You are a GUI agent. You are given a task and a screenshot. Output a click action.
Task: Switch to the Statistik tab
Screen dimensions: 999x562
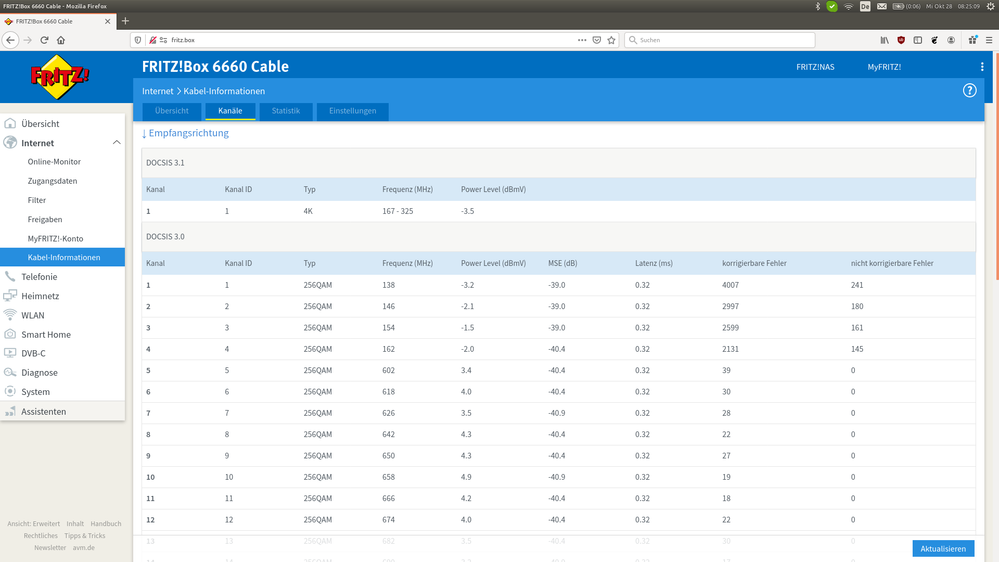(x=285, y=111)
